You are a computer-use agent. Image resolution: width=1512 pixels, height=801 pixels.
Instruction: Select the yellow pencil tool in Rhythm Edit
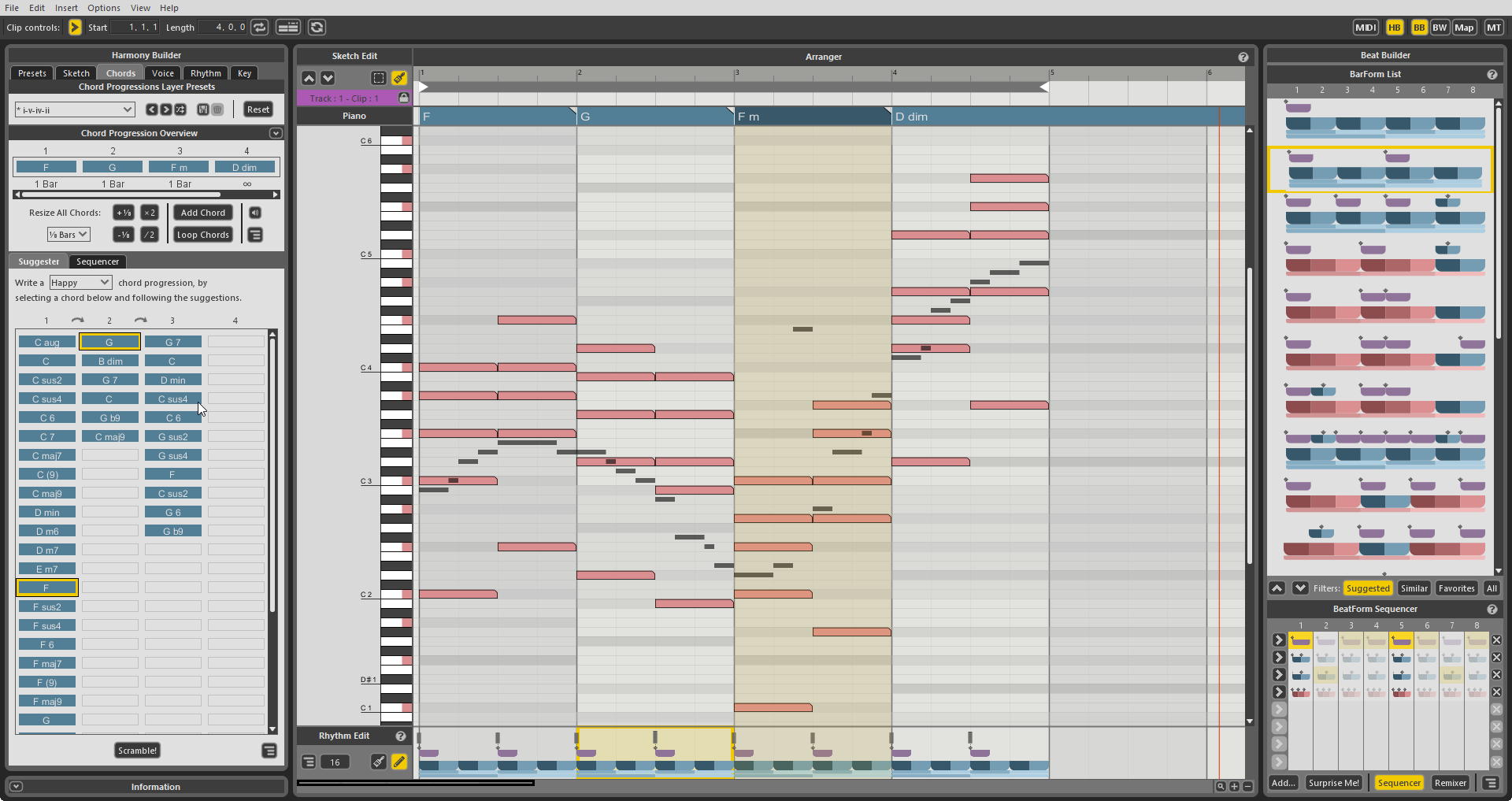tap(399, 762)
